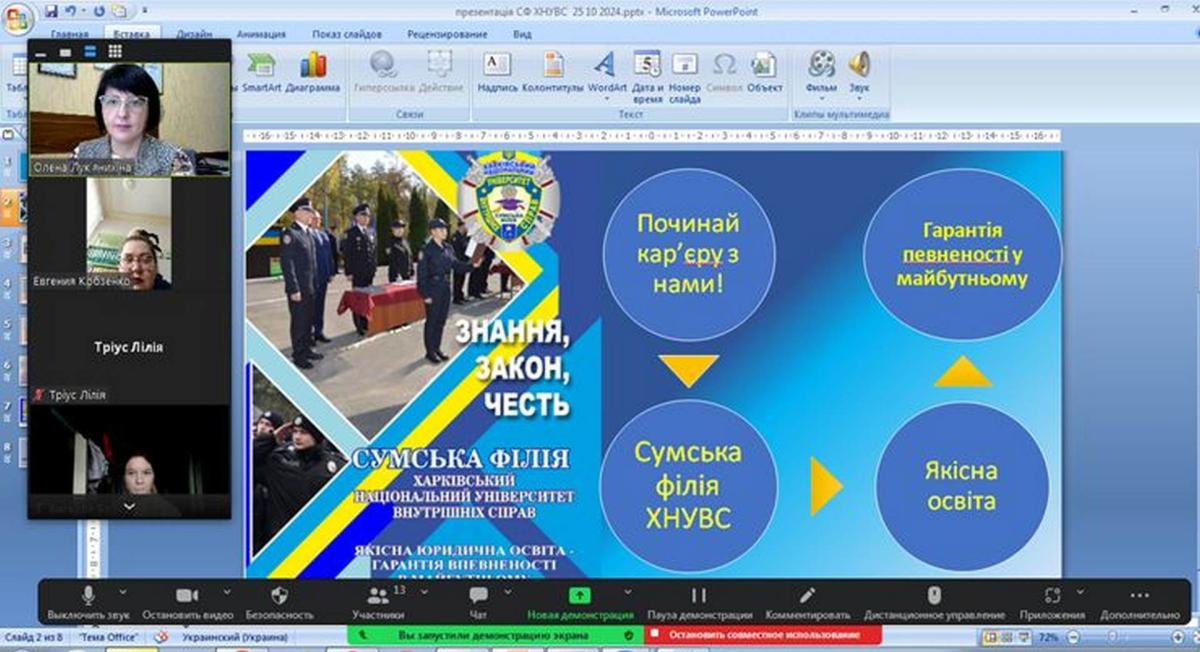Switch to normal view in status bar
Viewport: 1200px width, 652px height.
tap(991, 637)
